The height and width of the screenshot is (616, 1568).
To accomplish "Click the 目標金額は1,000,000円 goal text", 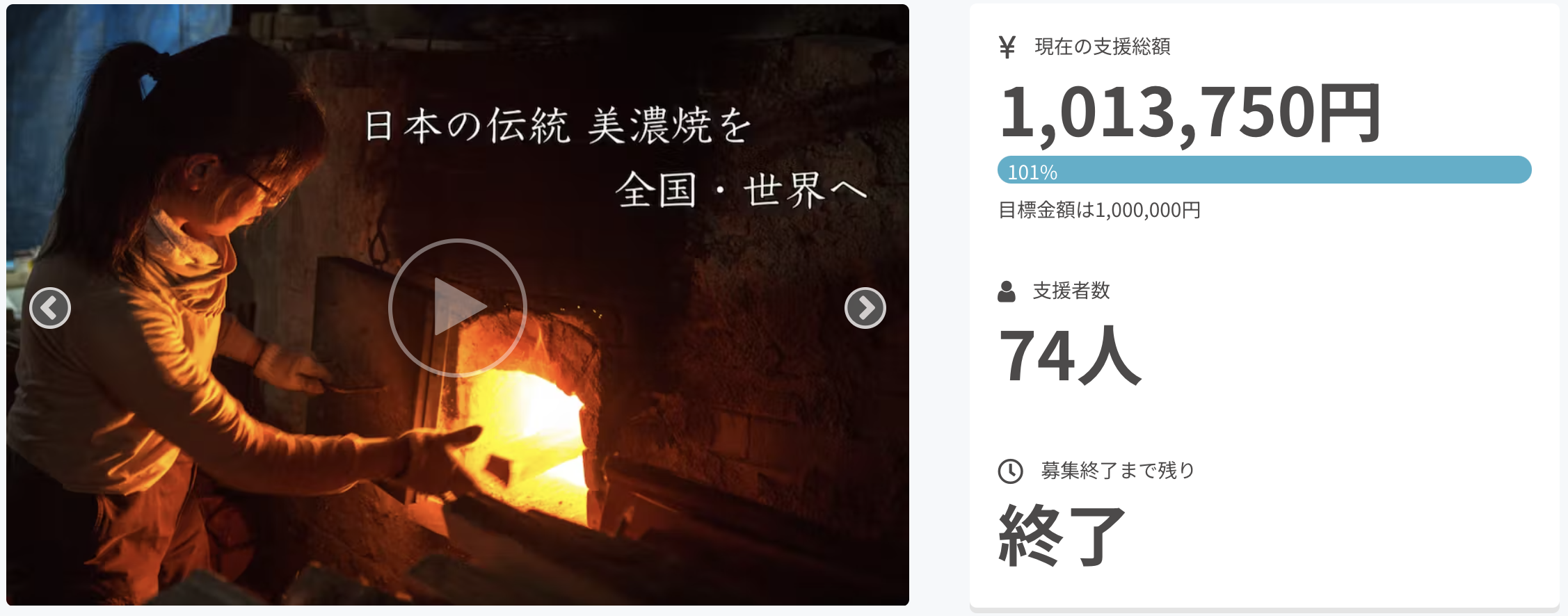I will pyautogui.click(x=1099, y=210).
